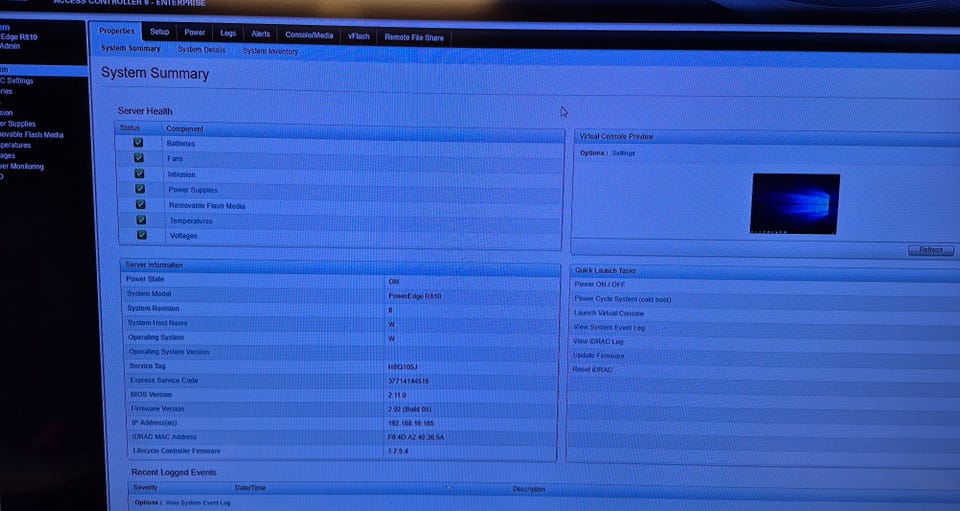Click Power ON / OFF quick task
Screen dimensions: 960x511
coord(599,285)
